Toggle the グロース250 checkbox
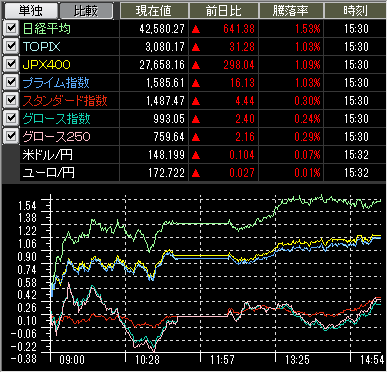Screen dimensions: 388x373 (11, 136)
